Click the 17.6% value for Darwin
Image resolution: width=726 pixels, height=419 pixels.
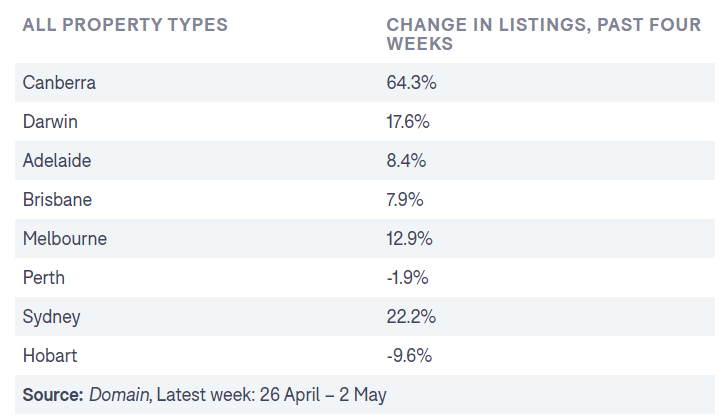tap(408, 122)
